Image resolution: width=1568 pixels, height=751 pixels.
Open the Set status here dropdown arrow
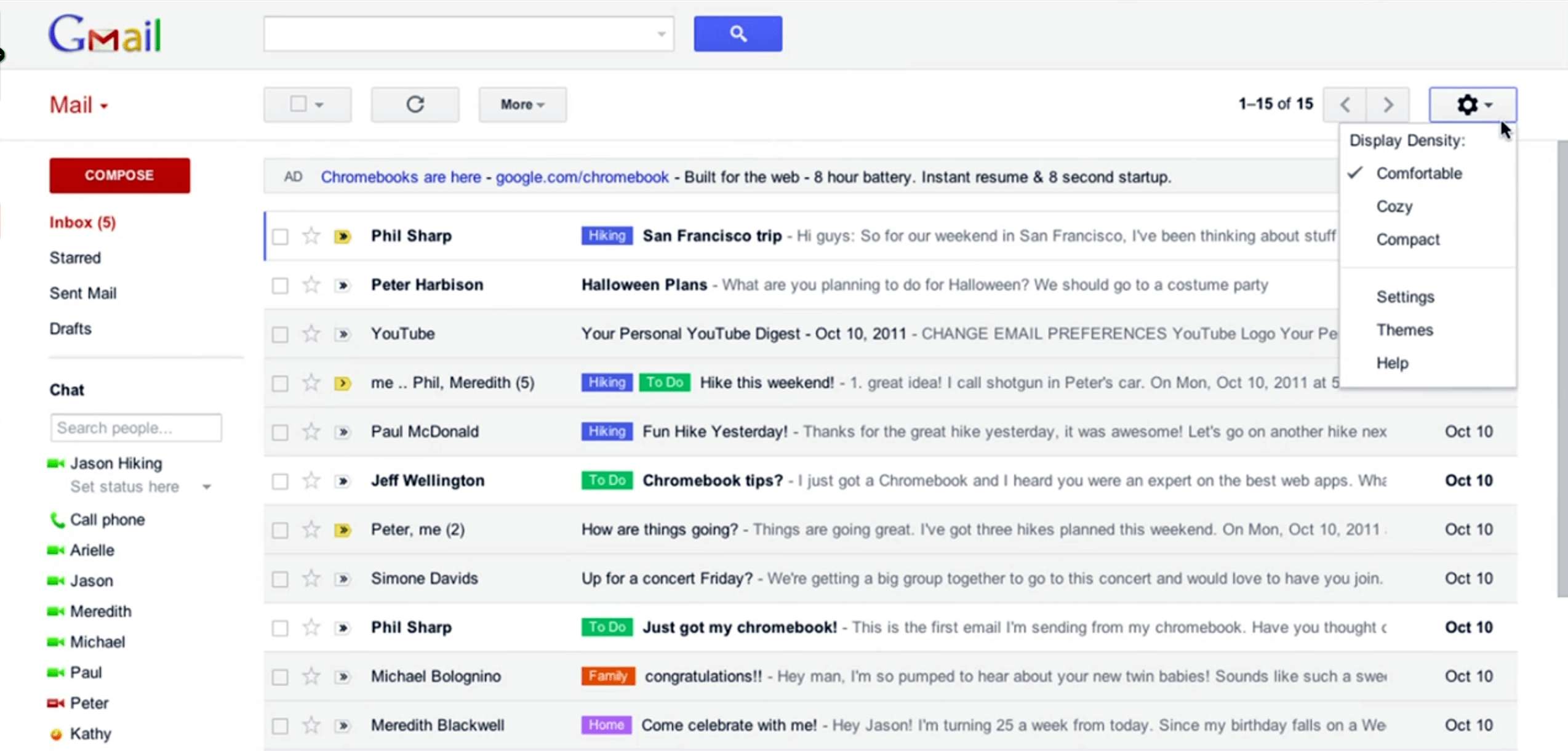[x=207, y=487]
